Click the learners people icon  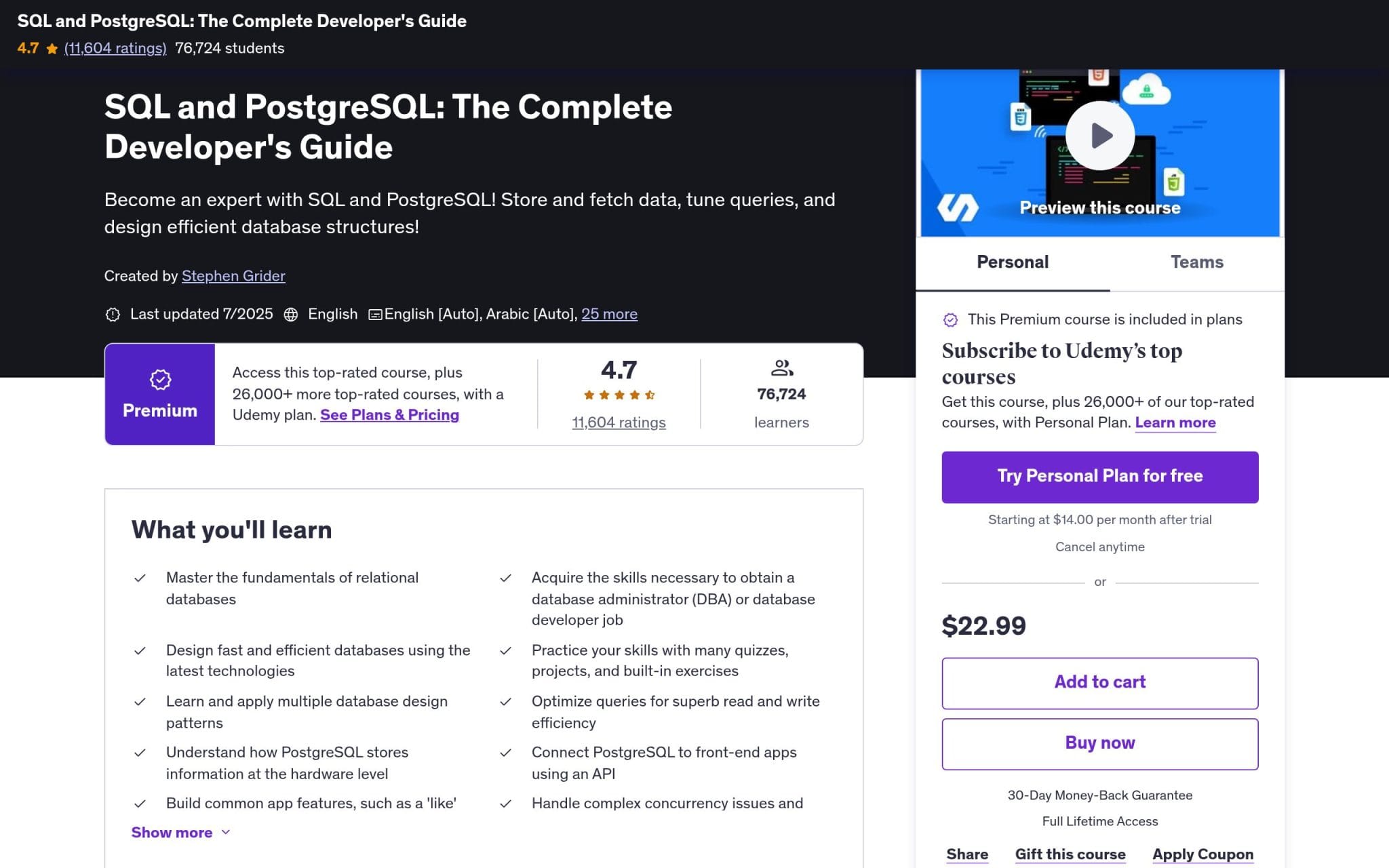[782, 368]
